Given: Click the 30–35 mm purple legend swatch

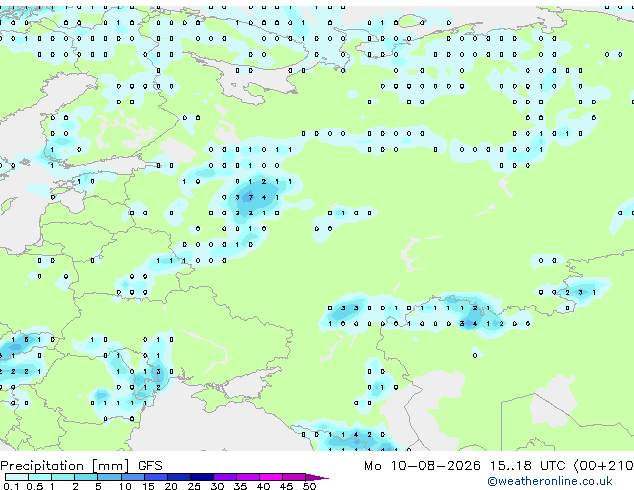Looking at the screenshot, I should point(225,477).
